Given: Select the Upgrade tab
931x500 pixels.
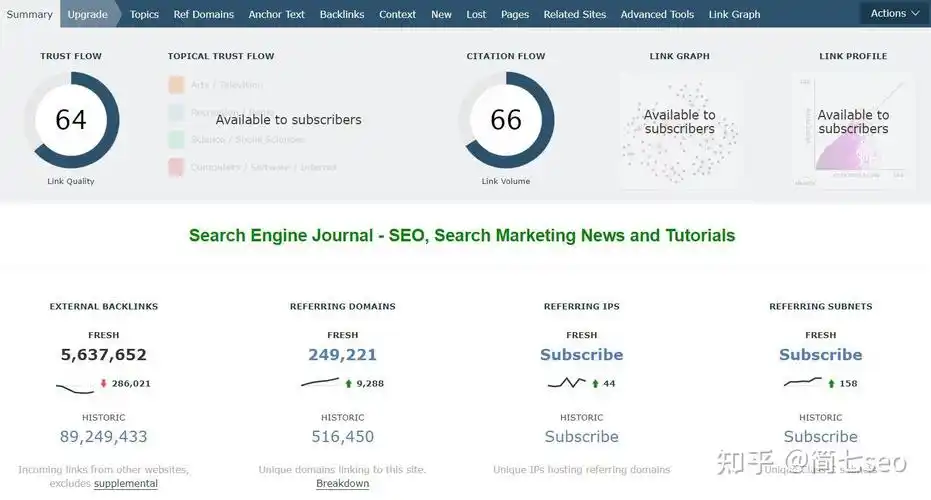Looking at the screenshot, I should [88, 14].
